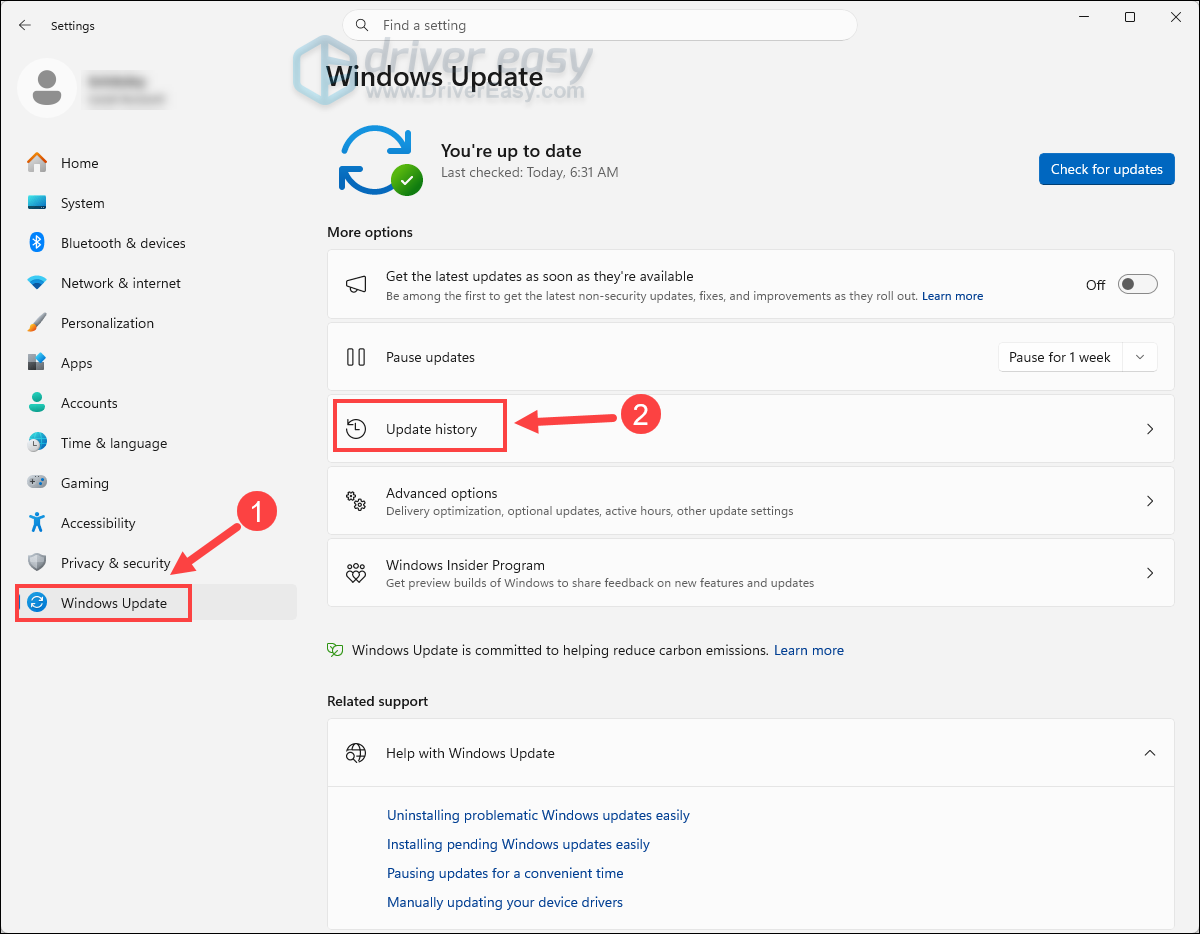Open Network & internet settings
Image resolution: width=1200 pixels, height=934 pixels.
click(157, 283)
